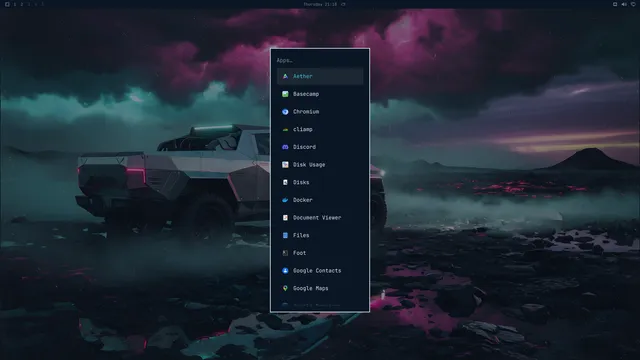
Task: Click the square tray icon left of volume
Action: (x=615, y=4)
